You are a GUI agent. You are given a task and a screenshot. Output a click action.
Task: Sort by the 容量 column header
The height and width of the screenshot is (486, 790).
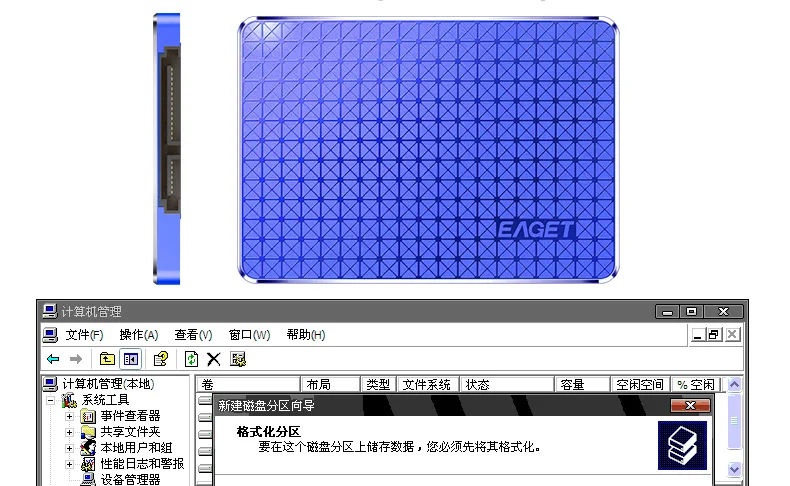[582, 385]
